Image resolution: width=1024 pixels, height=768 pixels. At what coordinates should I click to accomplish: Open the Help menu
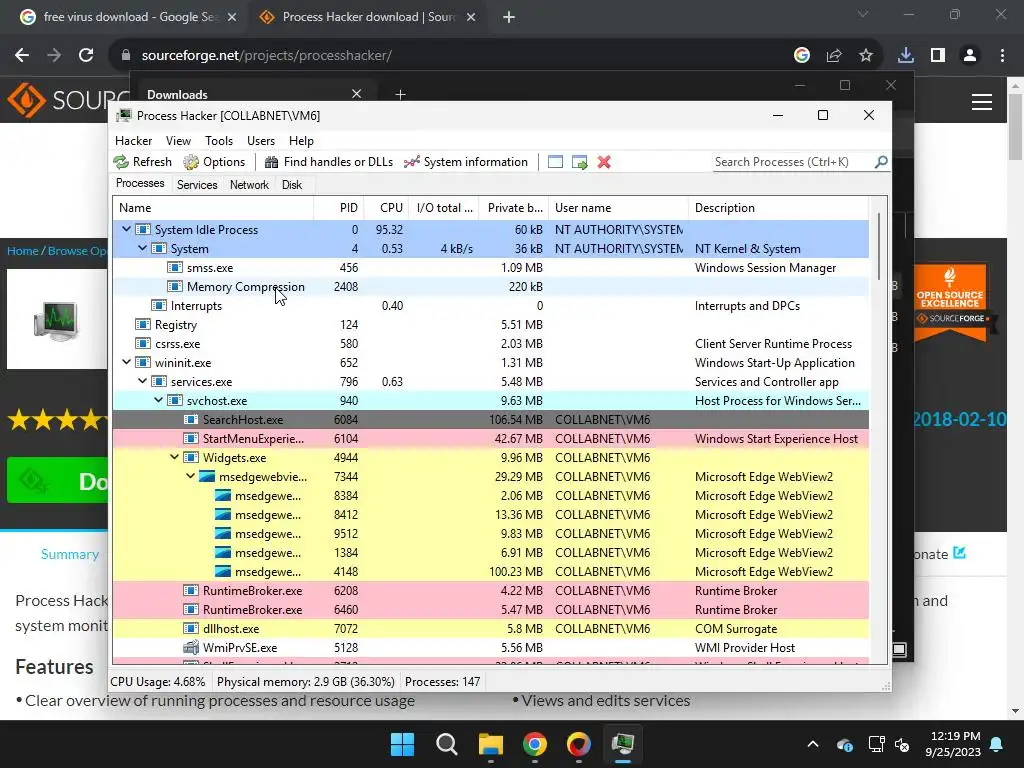tap(301, 141)
